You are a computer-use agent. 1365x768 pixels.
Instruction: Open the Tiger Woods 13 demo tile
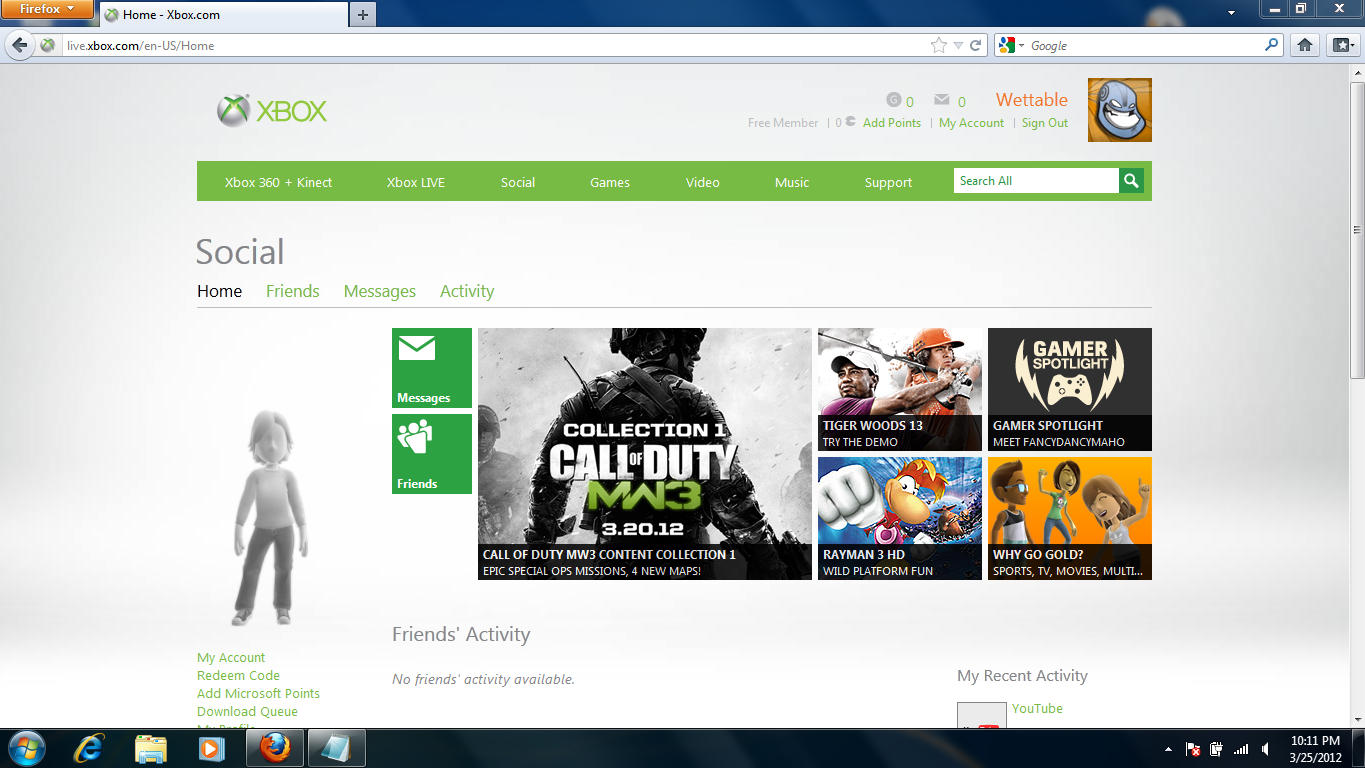(x=900, y=389)
